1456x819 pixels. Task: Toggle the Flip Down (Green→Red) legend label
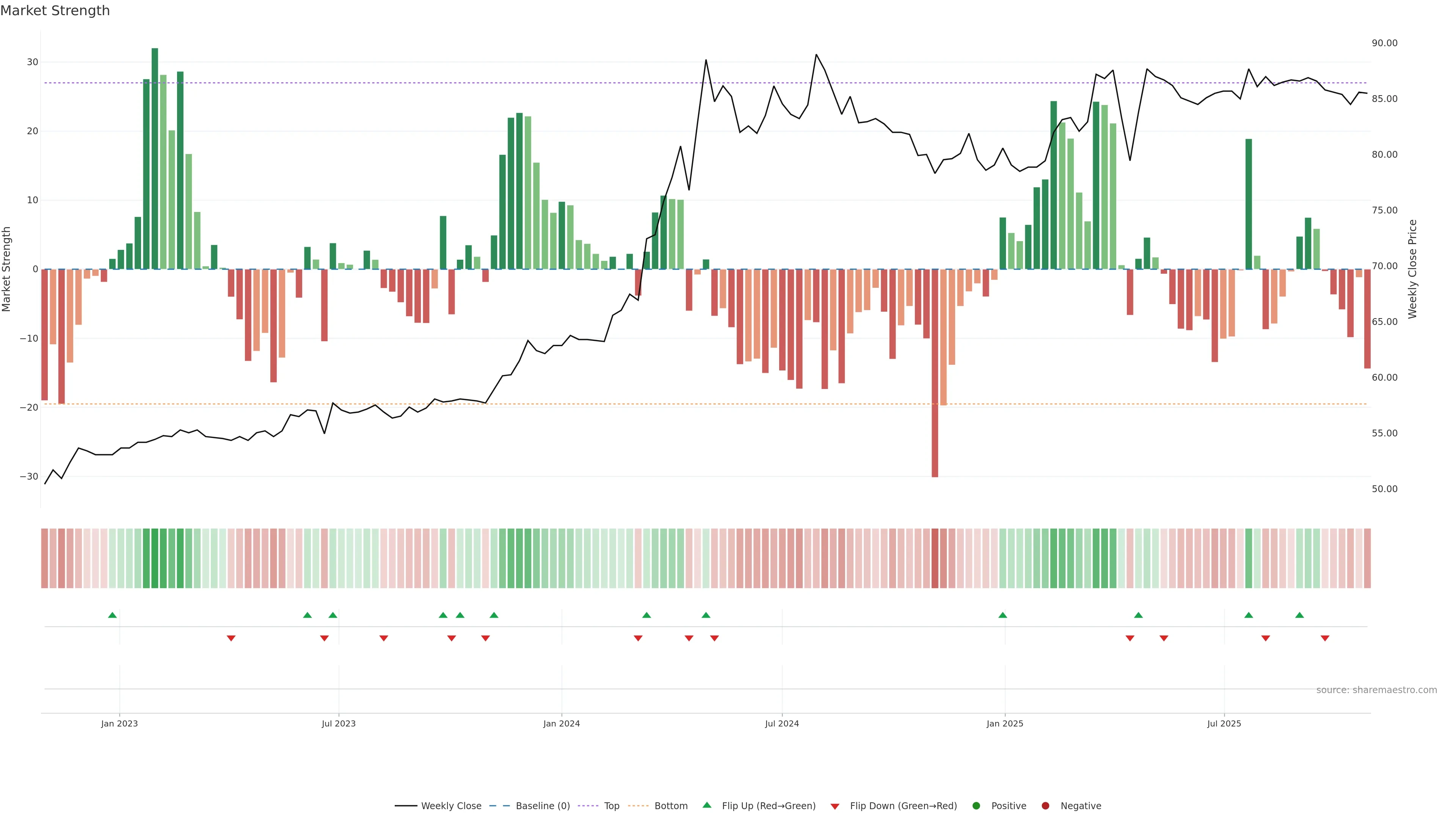[903, 806]
